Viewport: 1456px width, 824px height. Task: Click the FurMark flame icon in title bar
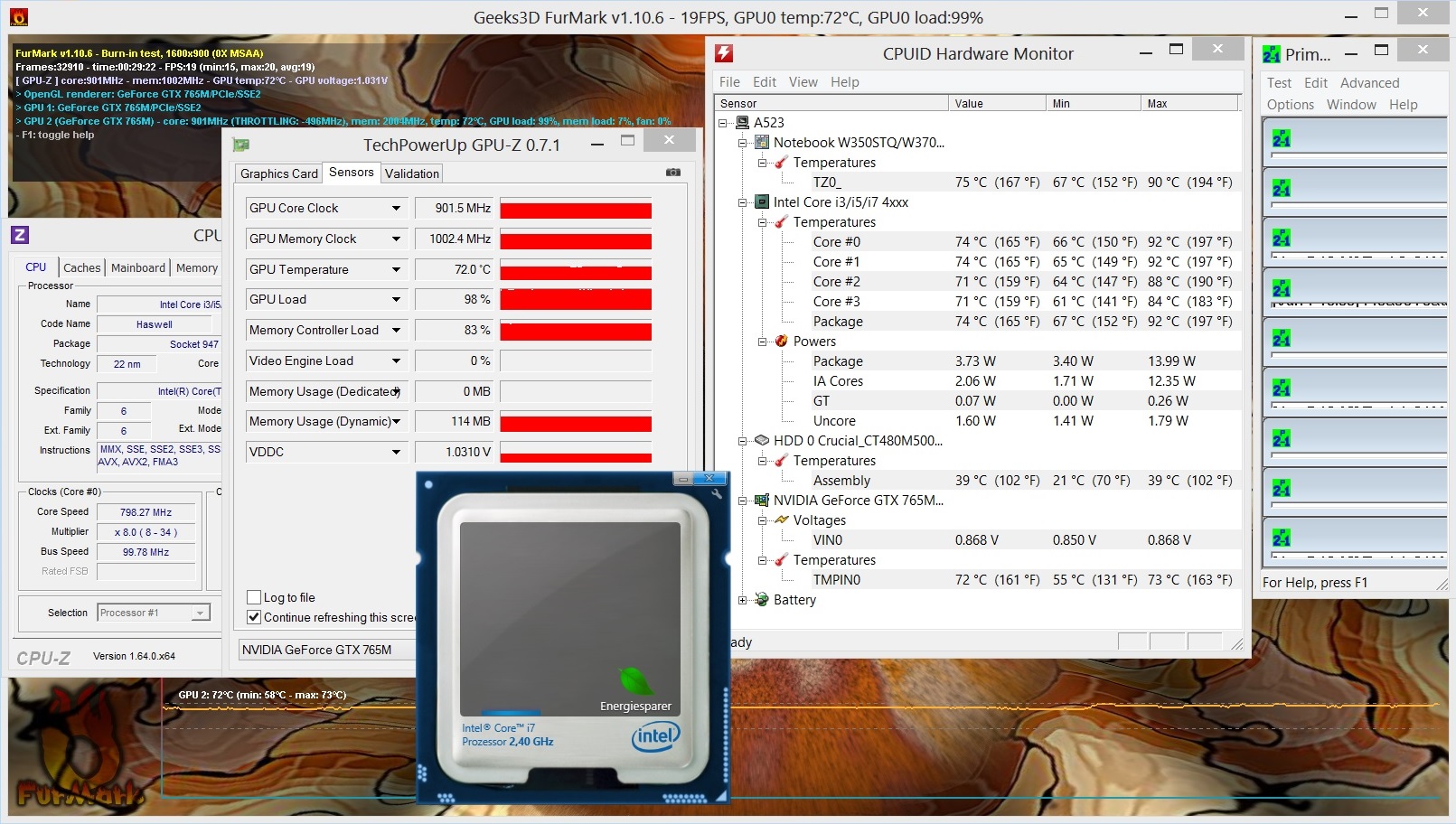pyautogui.click(x=19, y=17)
